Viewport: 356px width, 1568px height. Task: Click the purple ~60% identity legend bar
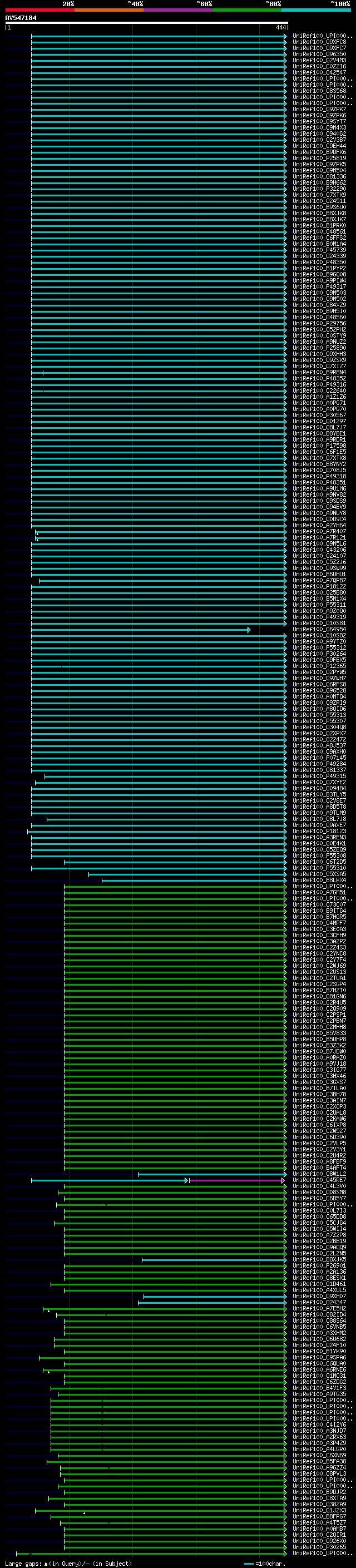coord(177,10)
